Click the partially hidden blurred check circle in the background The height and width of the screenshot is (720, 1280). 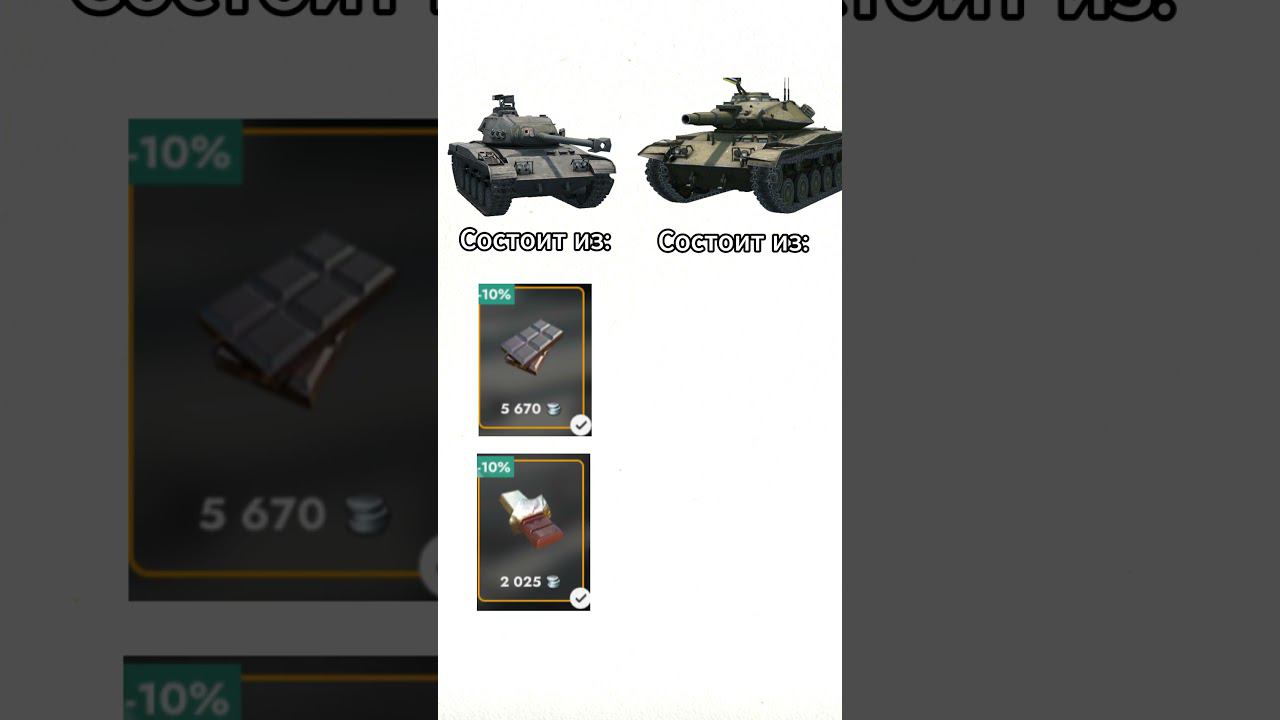tap(429, 567)
